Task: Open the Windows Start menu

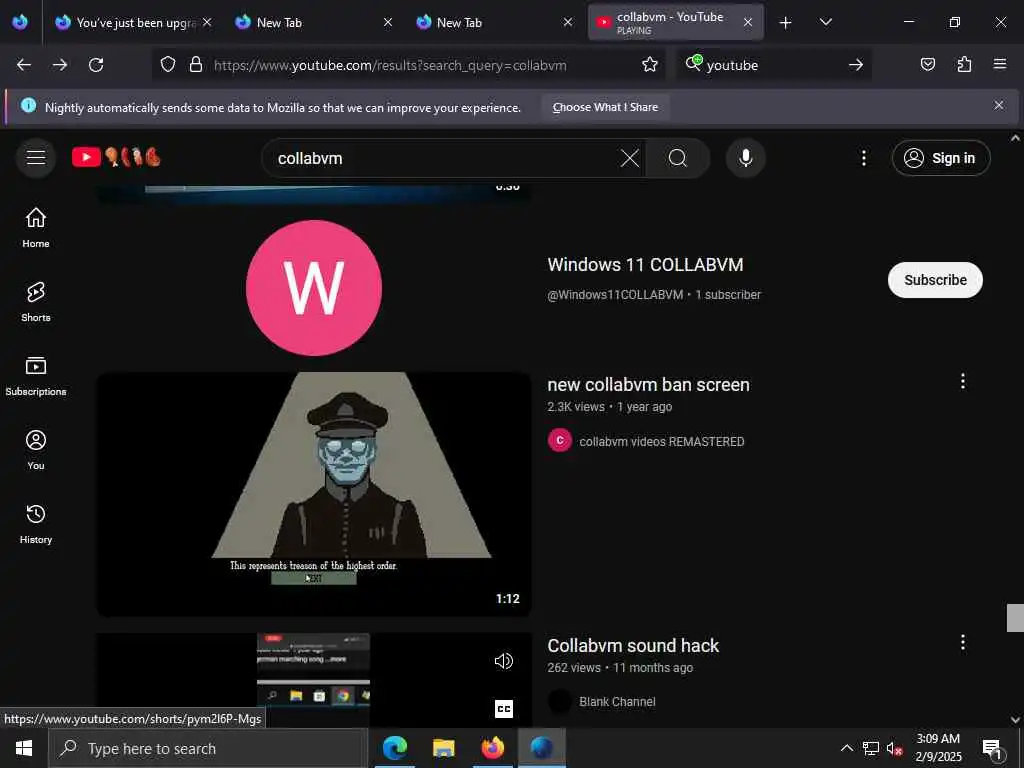Action: [24, 748]
